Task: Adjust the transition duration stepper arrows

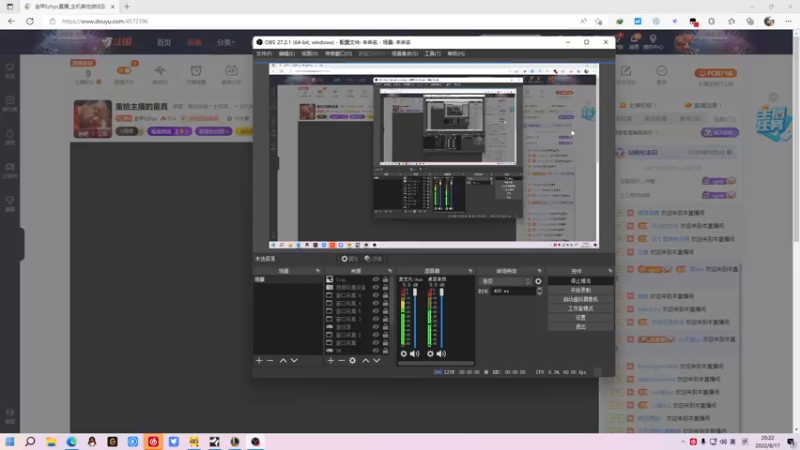Action: [539, 291]
